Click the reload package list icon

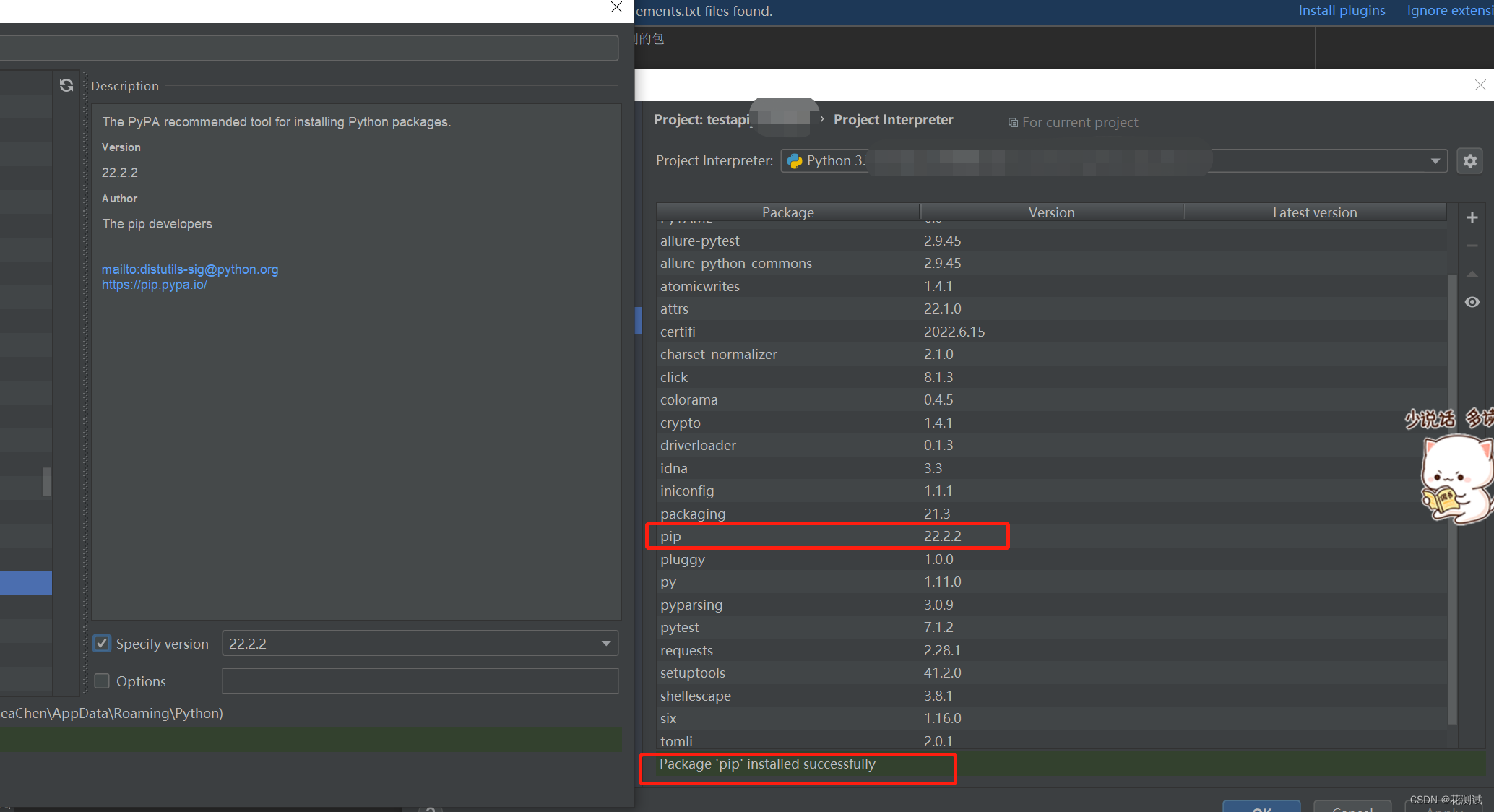(66, 85)
